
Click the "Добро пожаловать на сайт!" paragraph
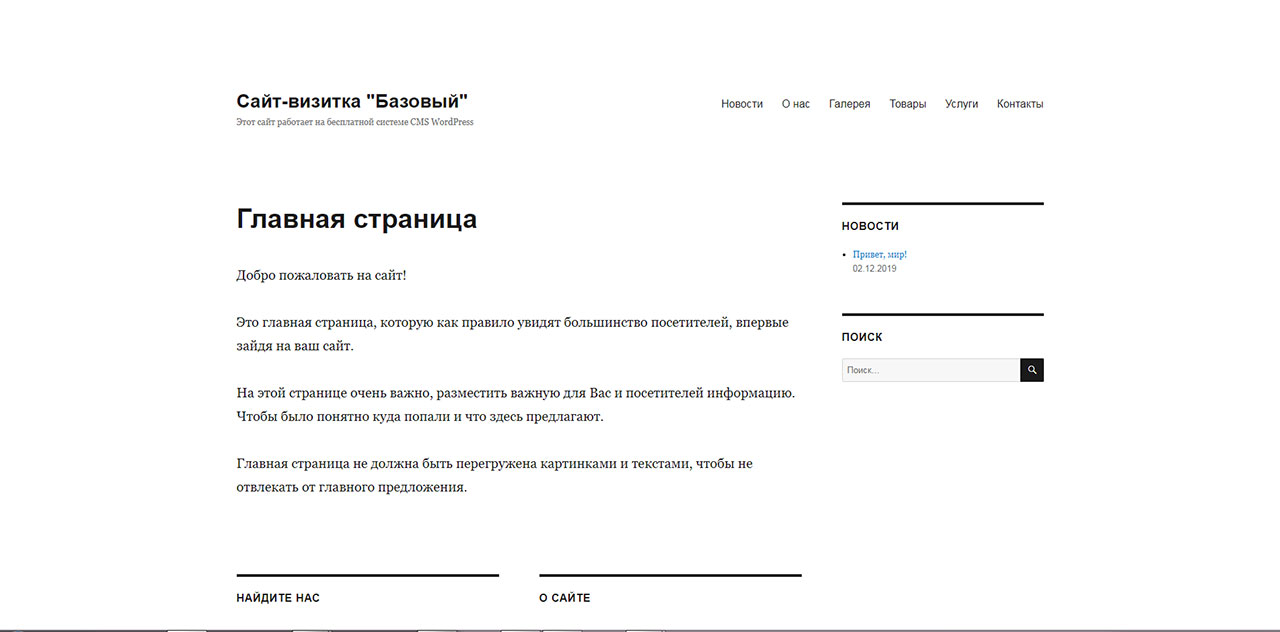[321, 275]
